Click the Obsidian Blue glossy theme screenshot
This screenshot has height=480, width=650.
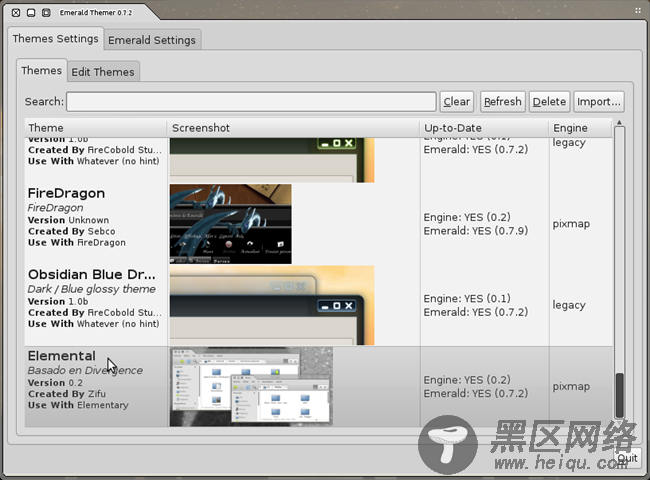(x=272, y=305)
